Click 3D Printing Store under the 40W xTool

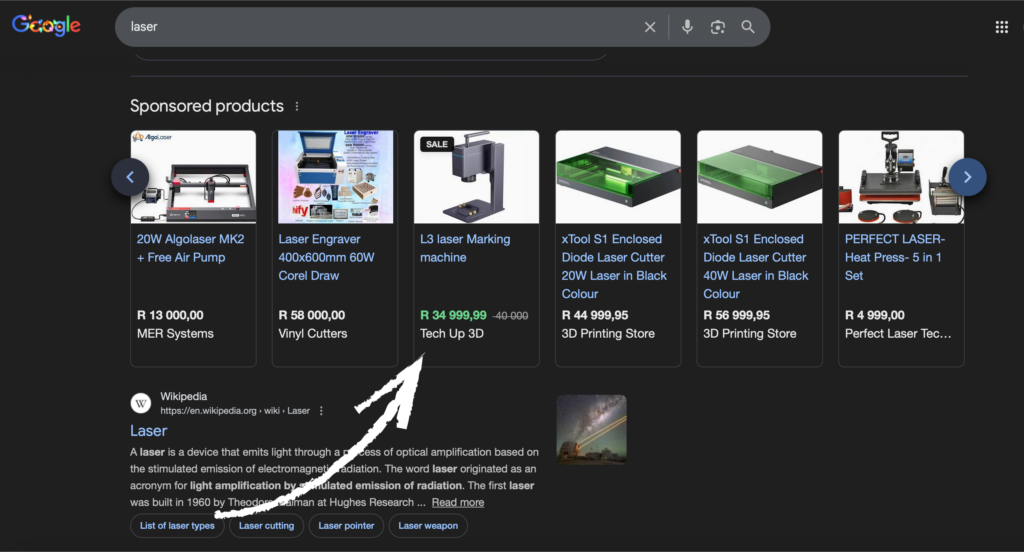(750, 334)
